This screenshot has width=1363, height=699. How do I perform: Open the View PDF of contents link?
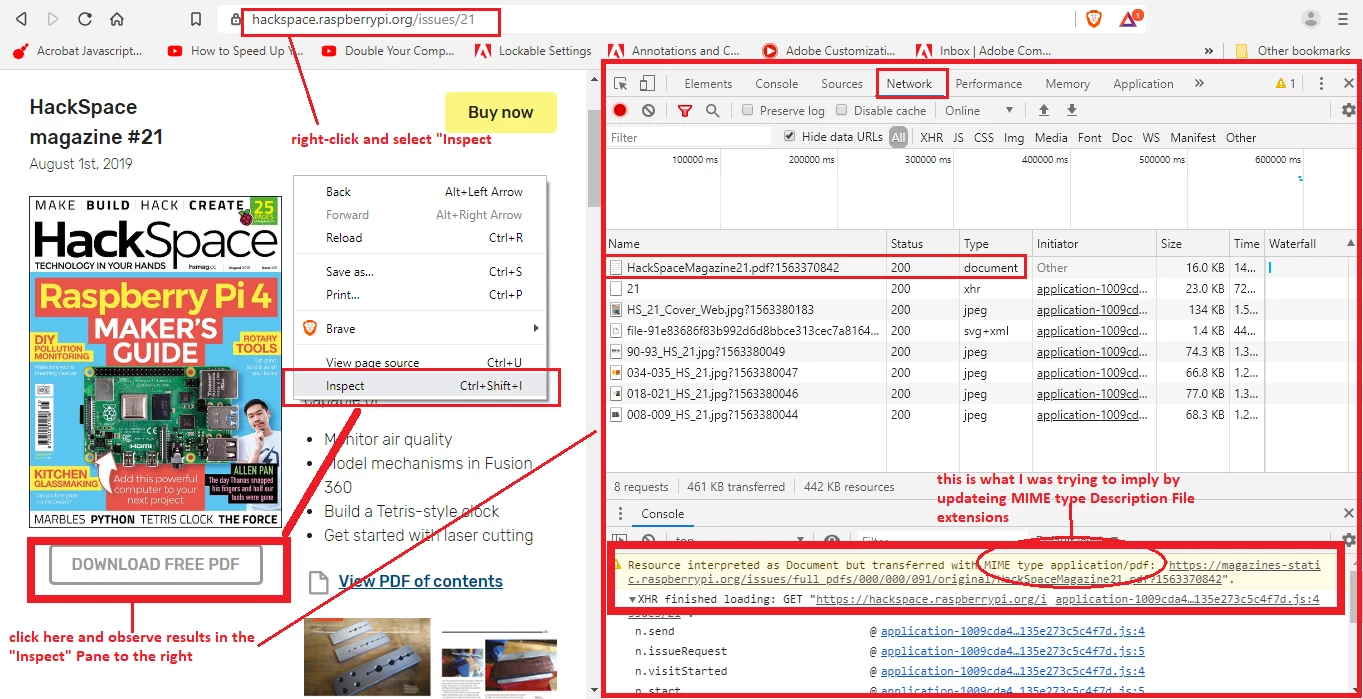coord(420,581)
